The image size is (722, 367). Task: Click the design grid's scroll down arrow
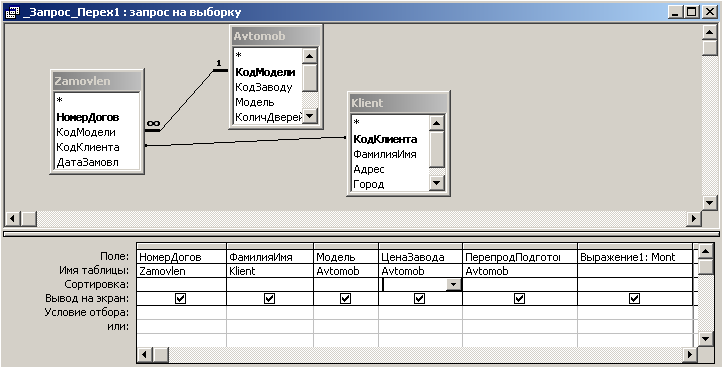(x=706, y=339)
